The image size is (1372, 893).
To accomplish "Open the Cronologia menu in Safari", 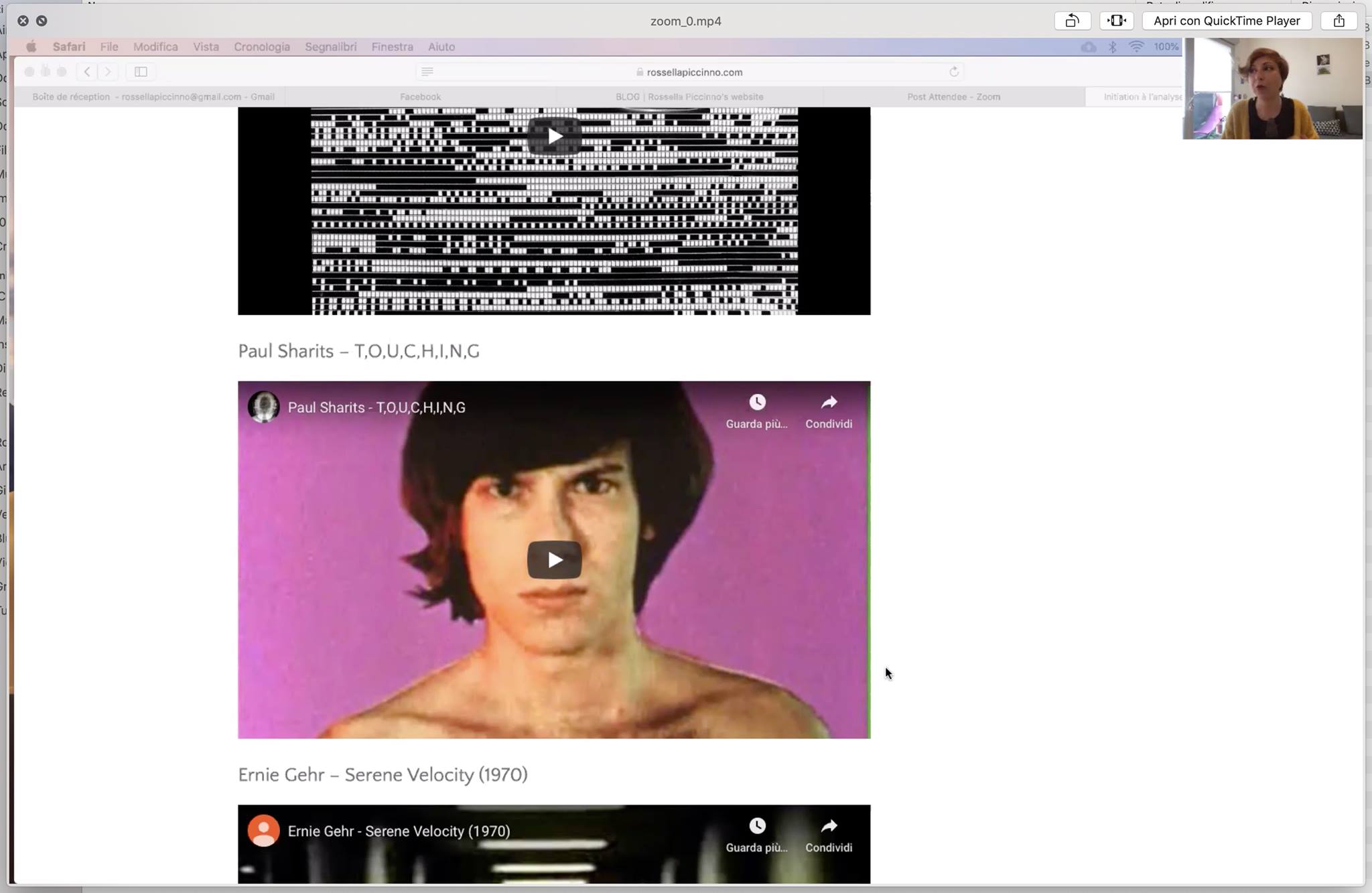I will click(261, 47).
